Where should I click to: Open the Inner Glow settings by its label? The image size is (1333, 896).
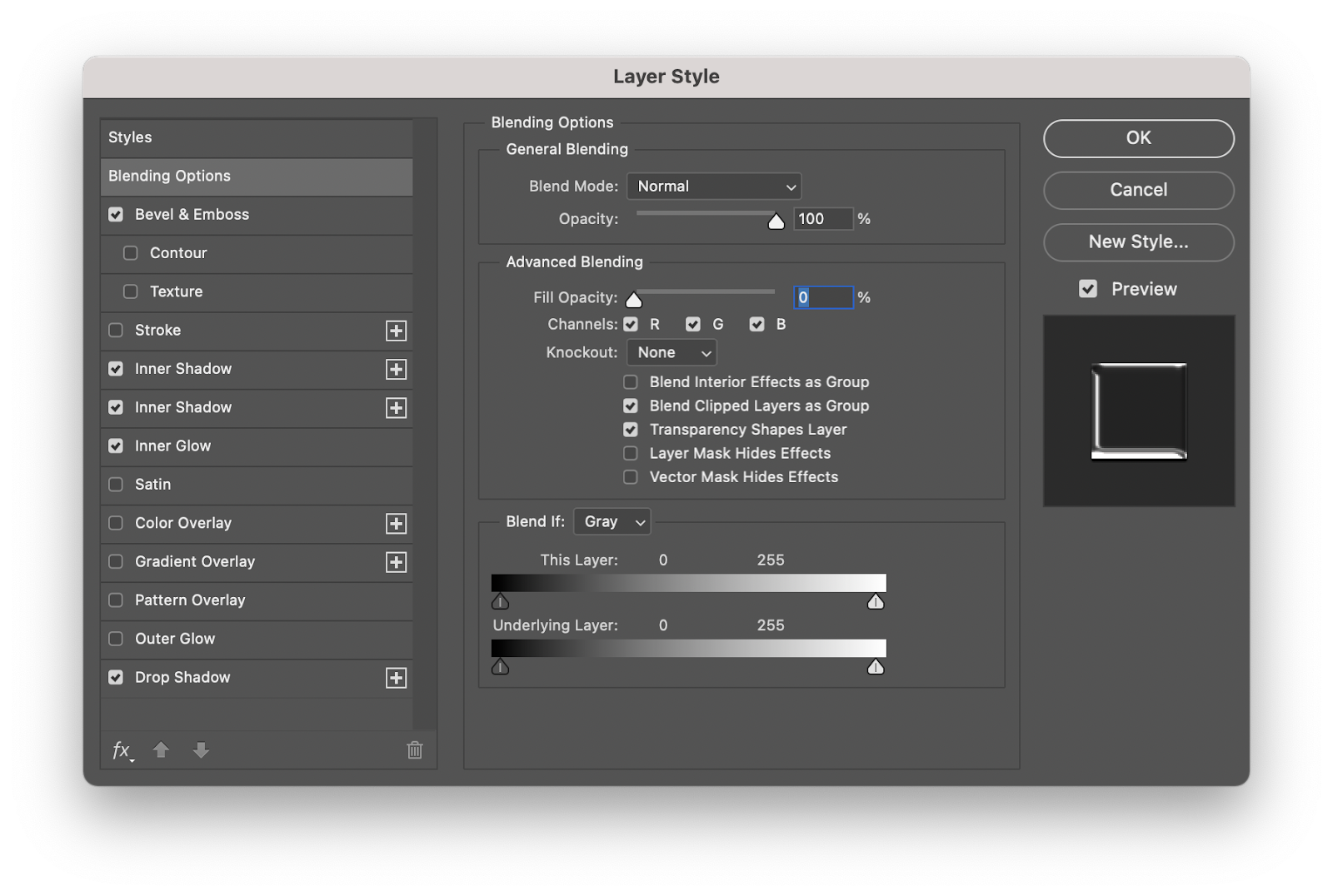tap(173, 446)
